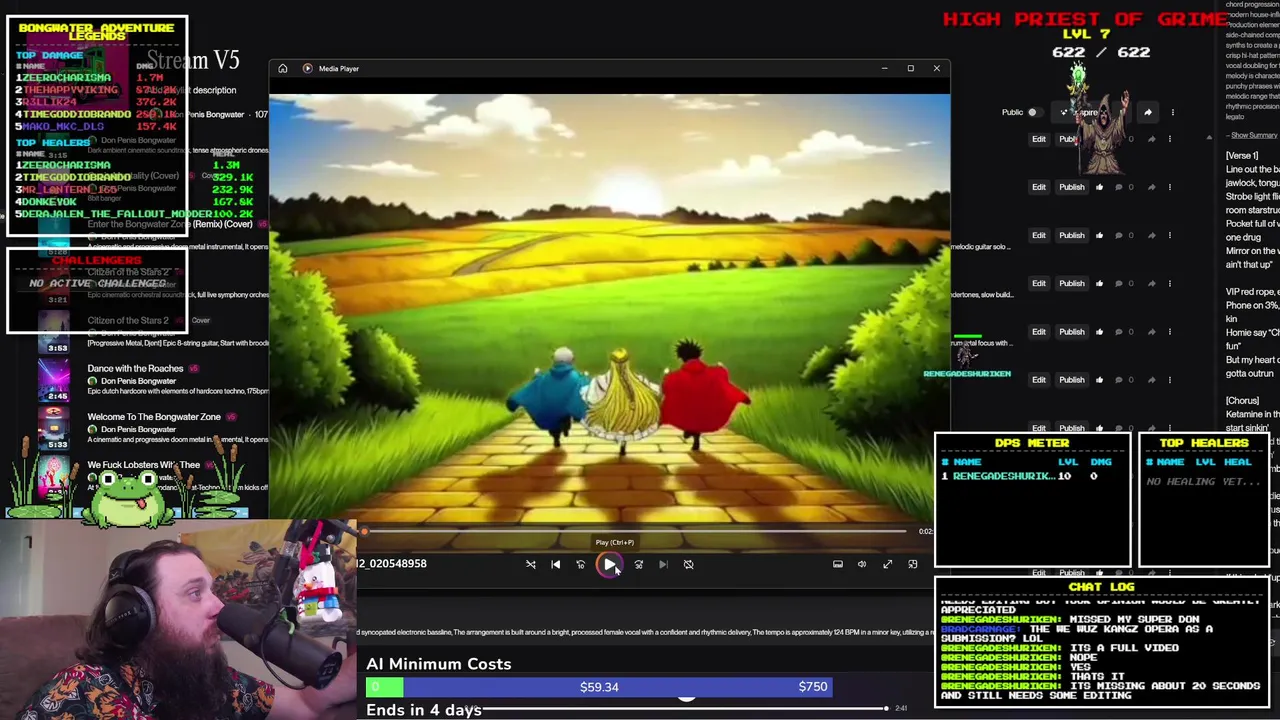Click the bottom player progress slider

tap(686, 708)
